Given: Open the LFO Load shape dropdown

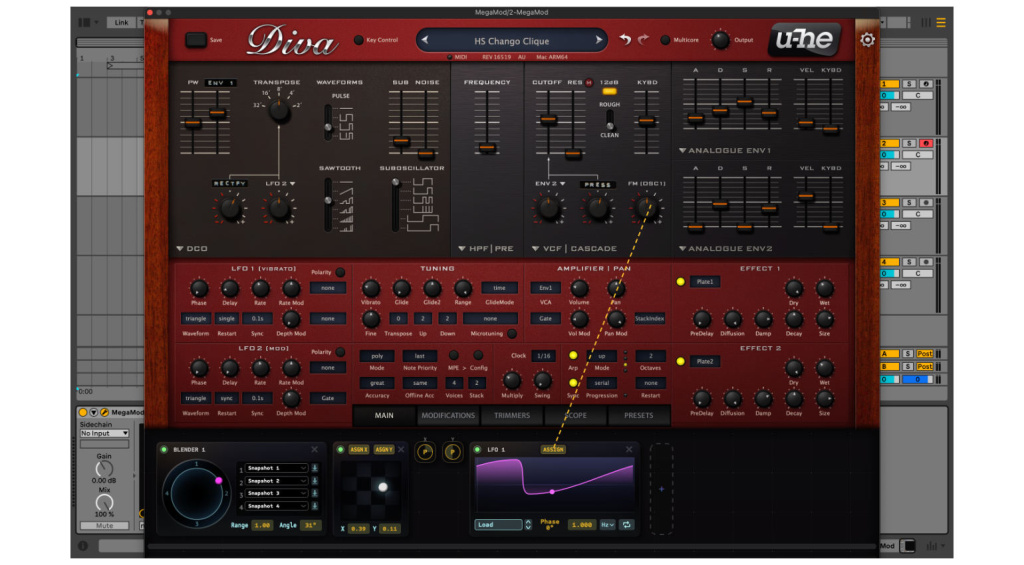Looking at the screenshot, I should pyautogui.click(x=499, y=525).
